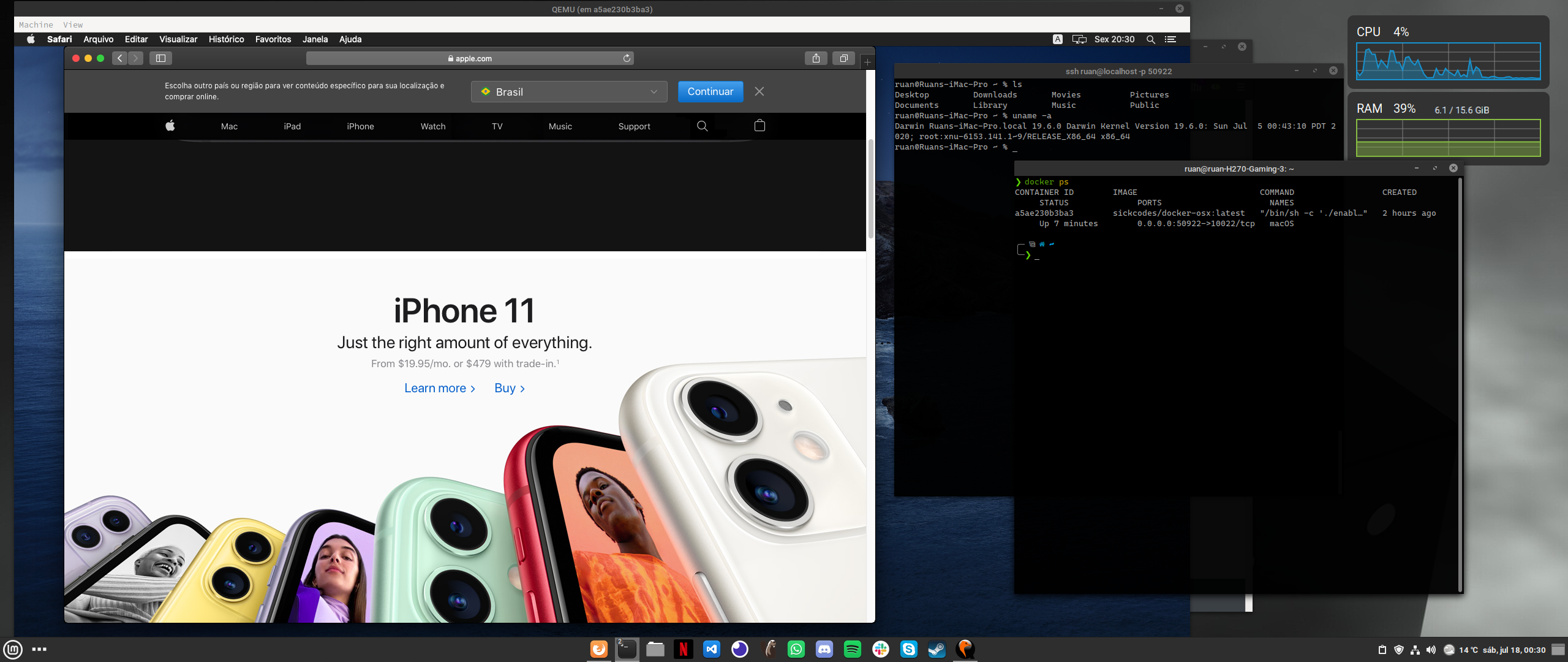Click the Safari page vertical scrollbar
The image size is (1568, 662).
870,189
